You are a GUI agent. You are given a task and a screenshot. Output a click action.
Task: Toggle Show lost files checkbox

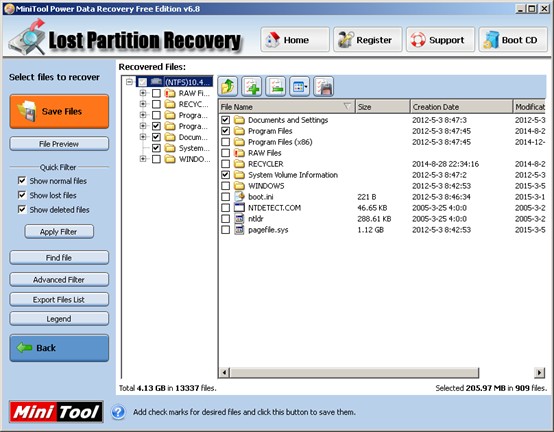point(22,195)
